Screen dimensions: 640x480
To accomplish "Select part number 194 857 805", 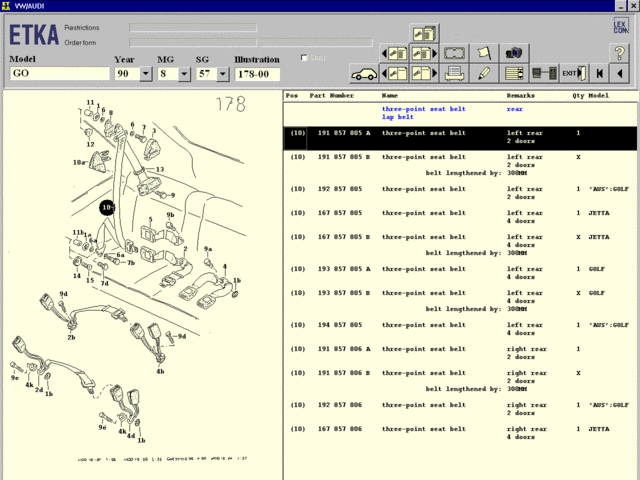I will (x=340, y=325).
